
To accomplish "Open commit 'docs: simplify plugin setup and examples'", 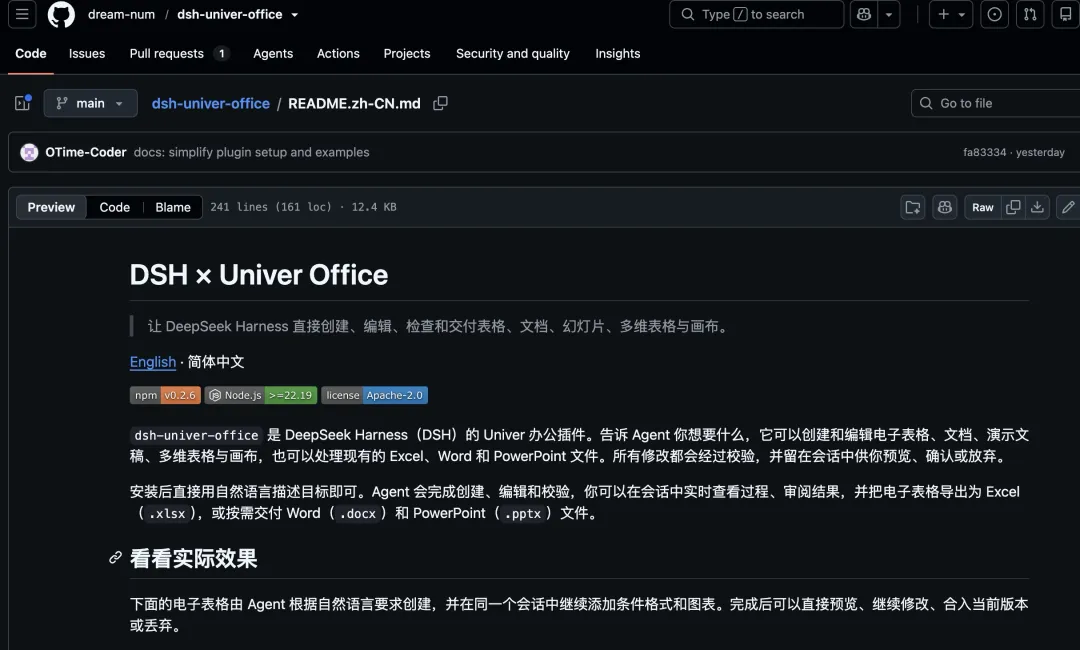I will click(251, 152).
